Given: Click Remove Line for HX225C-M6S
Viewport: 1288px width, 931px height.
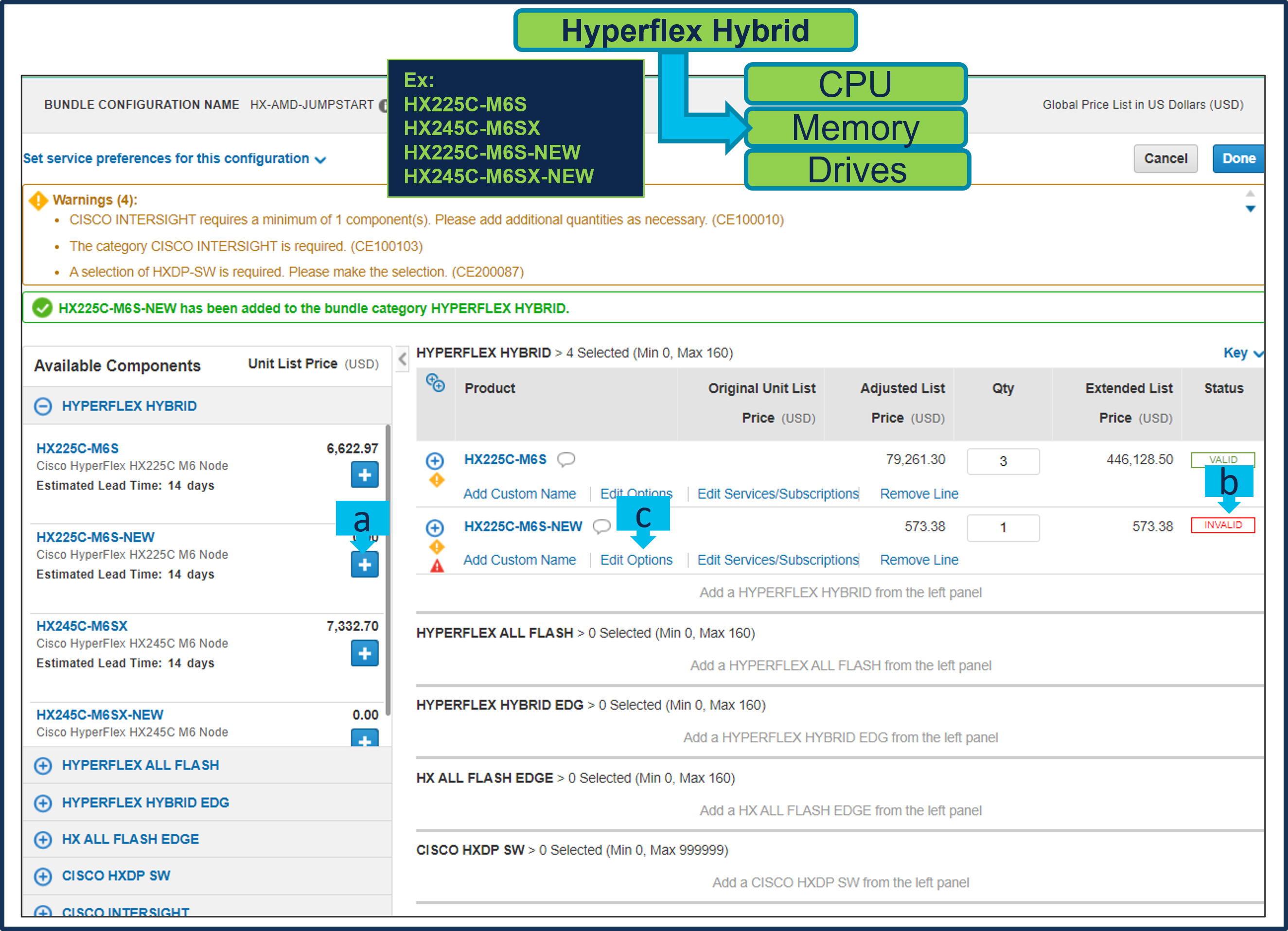Looking at the screenshot, I should point(918,494).
